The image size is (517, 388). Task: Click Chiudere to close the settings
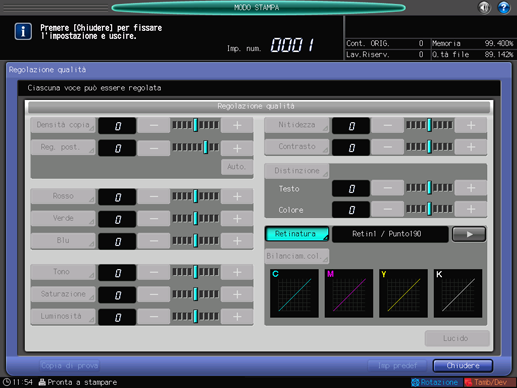click(x=463, y=366)
